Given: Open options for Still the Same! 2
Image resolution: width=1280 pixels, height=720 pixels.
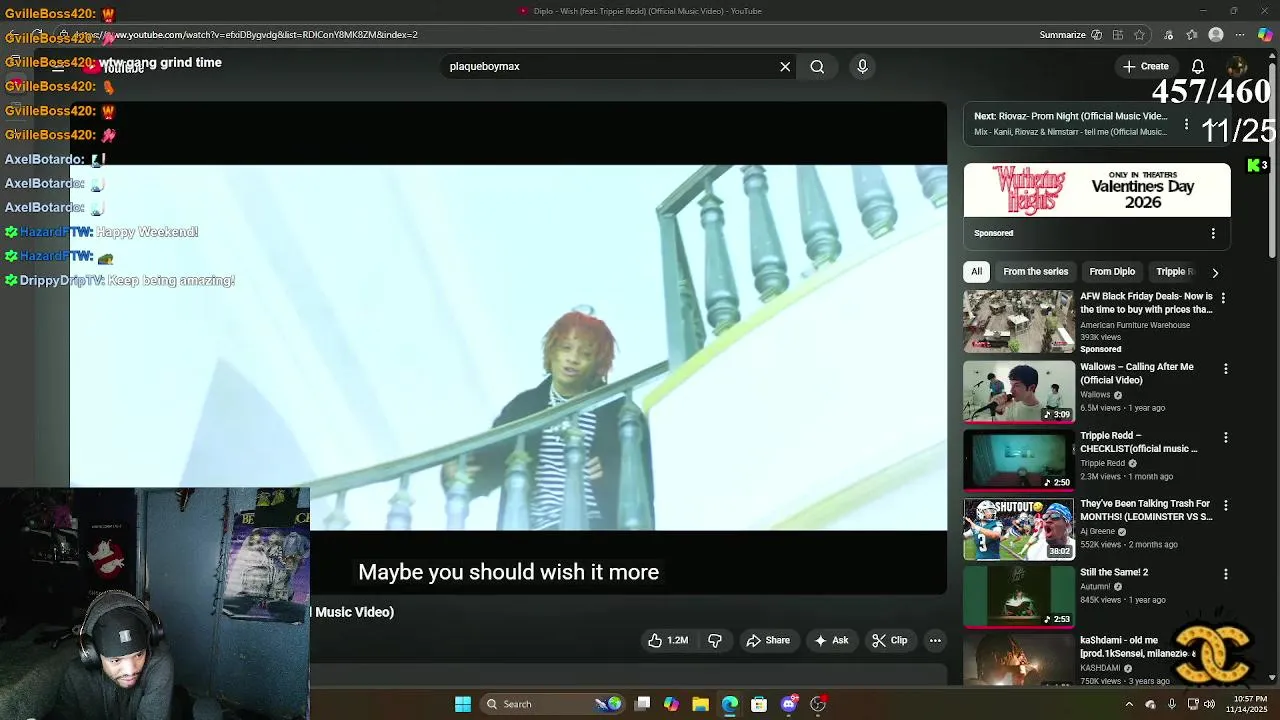Looking at the screenshot, I should click(1225, 574).
